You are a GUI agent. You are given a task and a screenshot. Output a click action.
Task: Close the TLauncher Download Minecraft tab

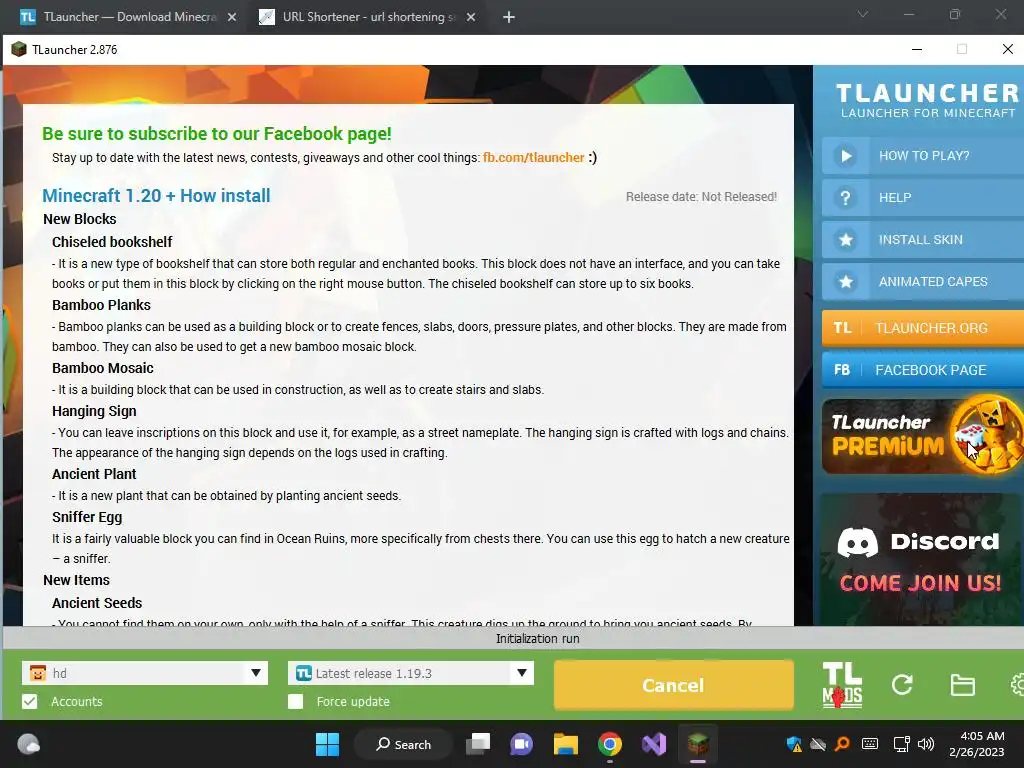point(232,17)
